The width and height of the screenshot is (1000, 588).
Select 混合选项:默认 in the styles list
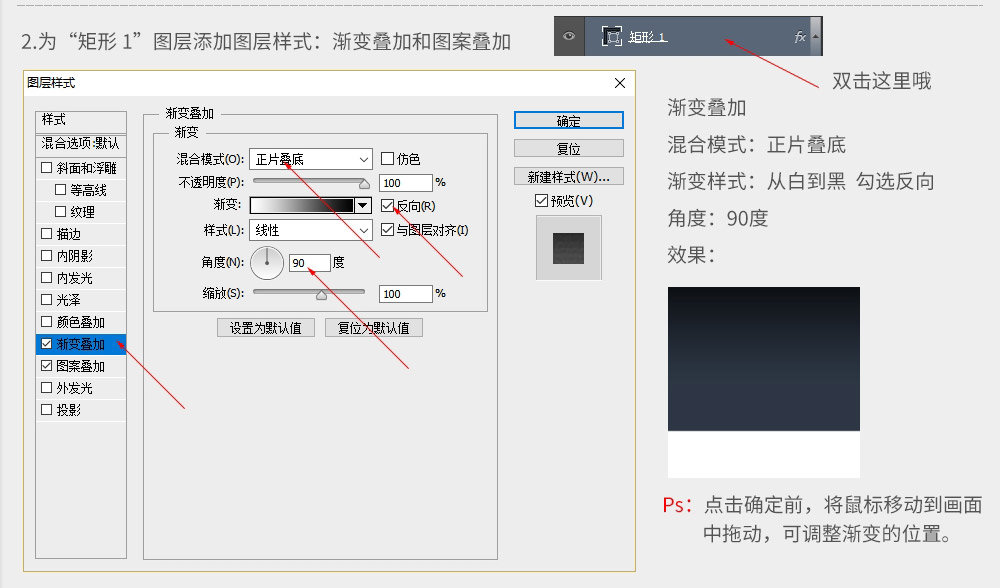81,143
